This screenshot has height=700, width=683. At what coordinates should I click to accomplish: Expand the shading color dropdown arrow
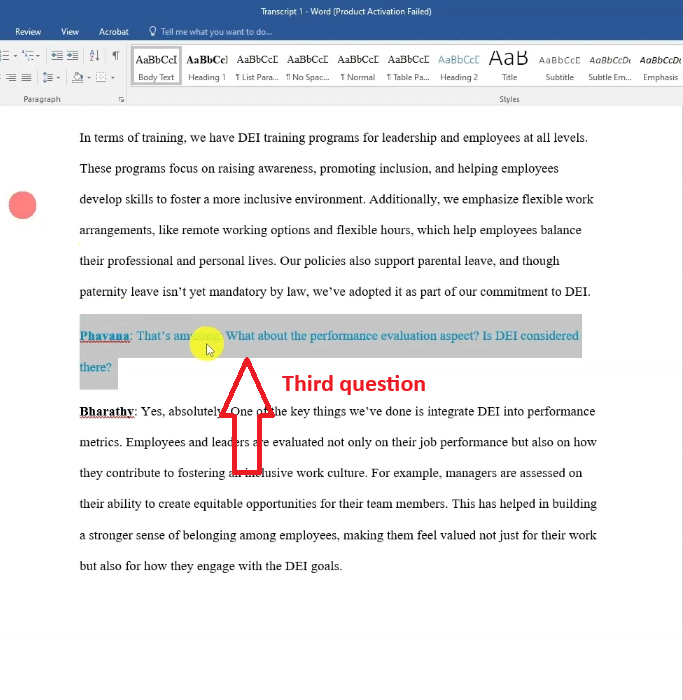89,78
